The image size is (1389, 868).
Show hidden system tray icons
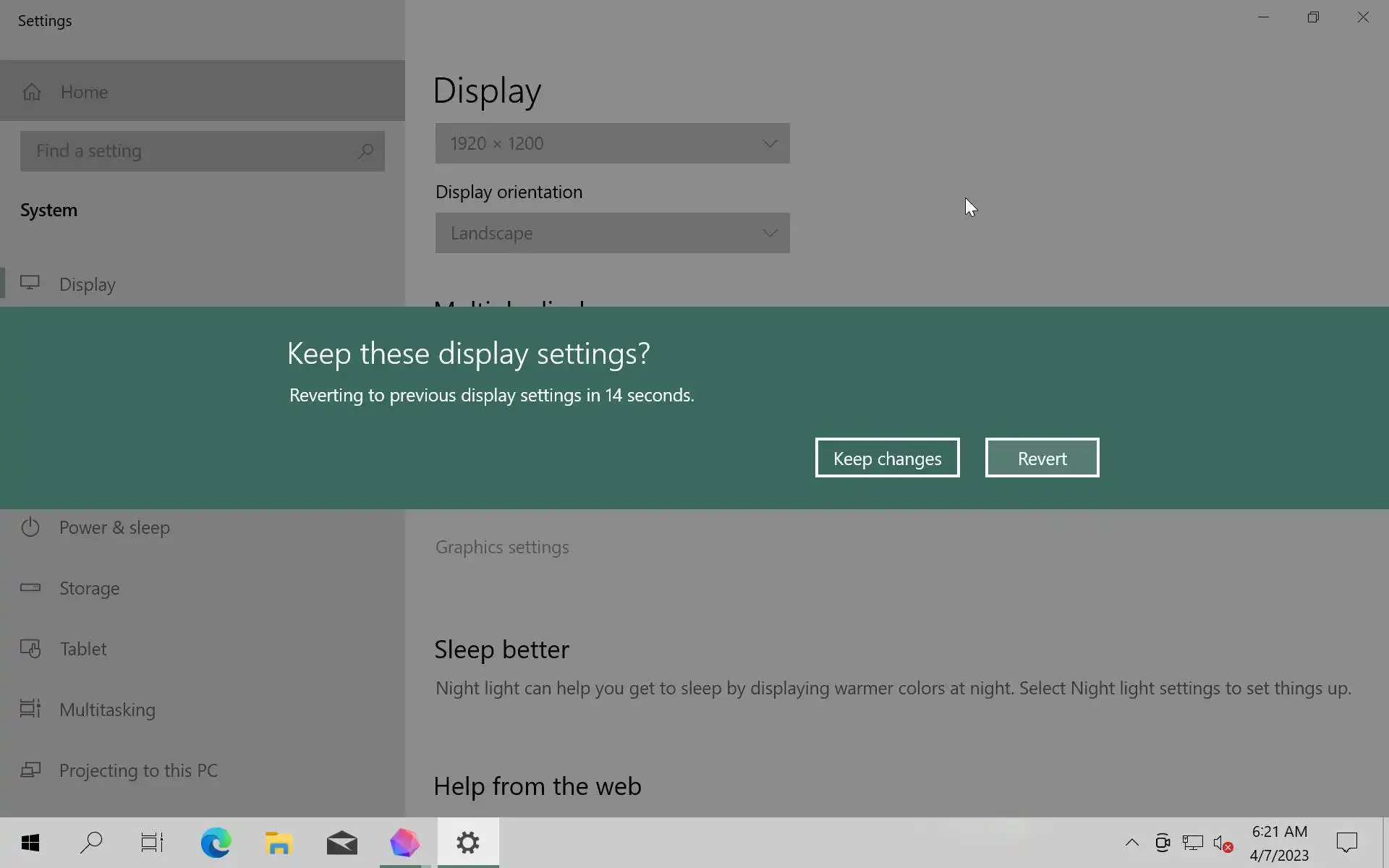pyautogui.click(x=1131, y=843)
